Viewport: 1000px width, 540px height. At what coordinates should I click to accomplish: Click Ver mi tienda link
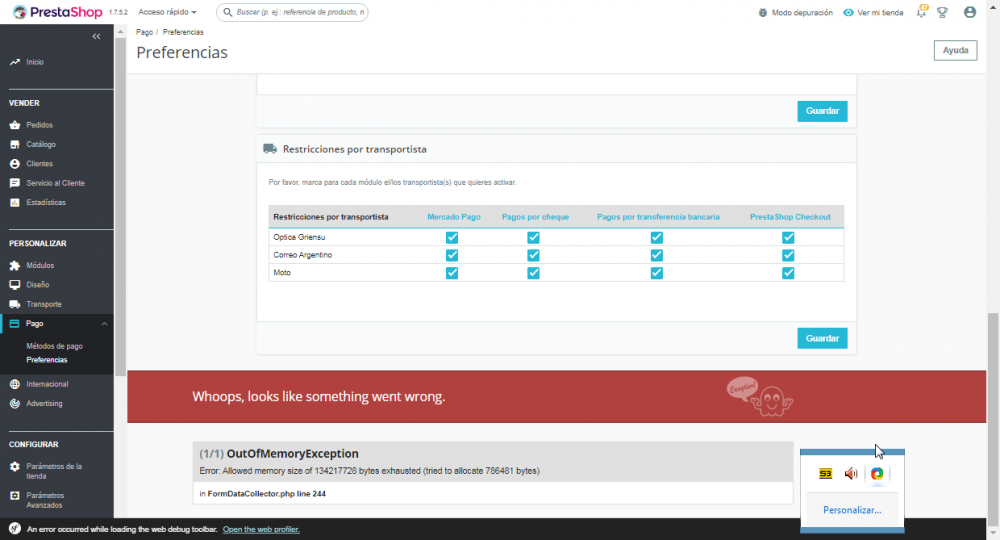click(x=880, y=12)
